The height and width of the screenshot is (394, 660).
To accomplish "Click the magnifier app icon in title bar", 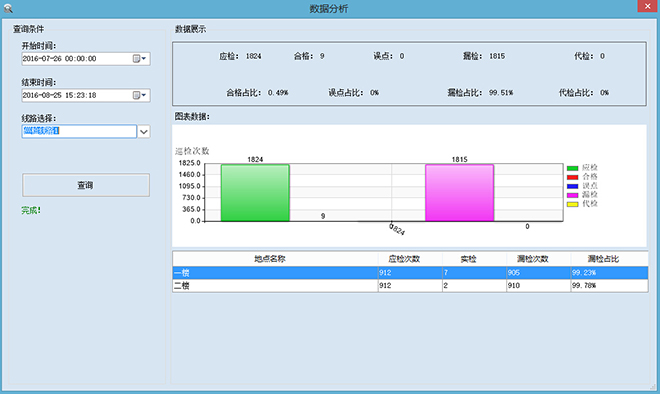I will coord(8,8).
